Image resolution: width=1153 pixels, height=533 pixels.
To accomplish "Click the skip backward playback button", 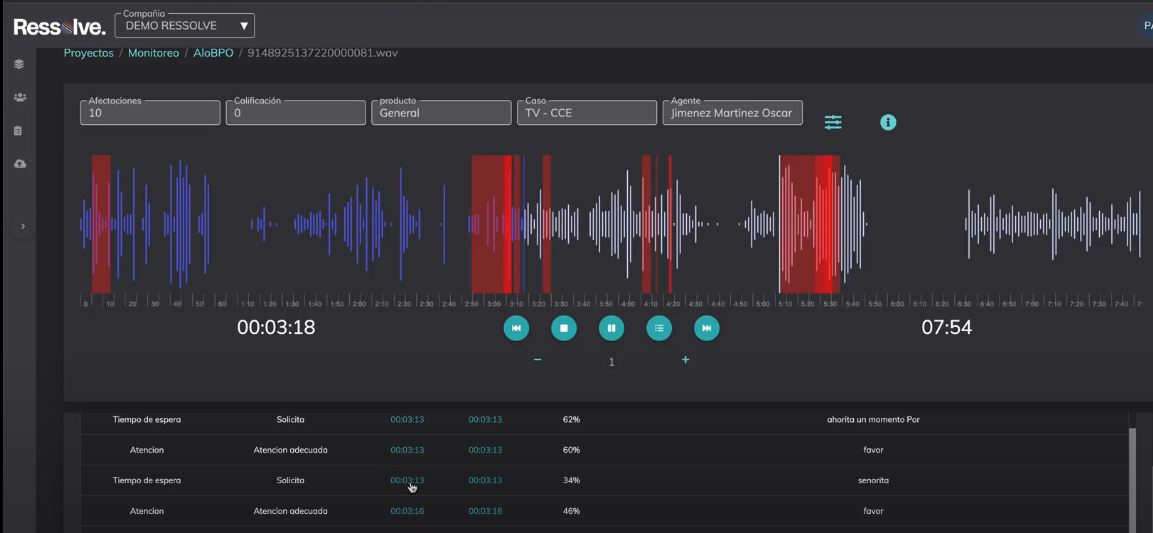I will 516,327.
